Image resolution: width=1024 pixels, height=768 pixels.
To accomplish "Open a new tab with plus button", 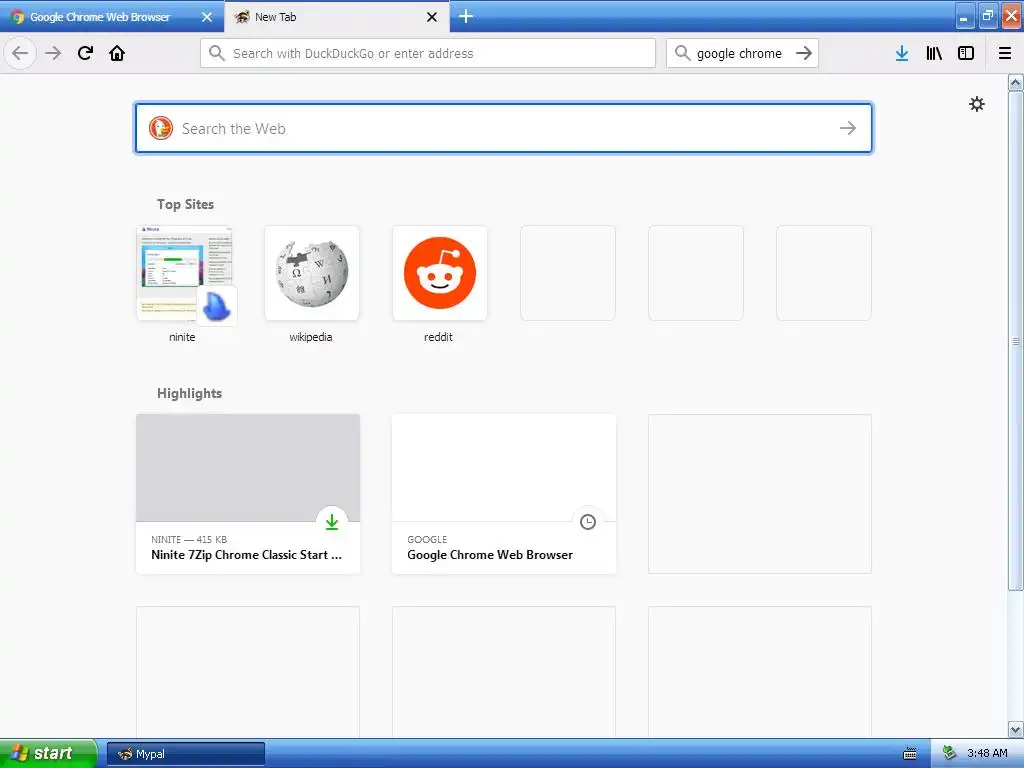I will [x=466, y=16].
